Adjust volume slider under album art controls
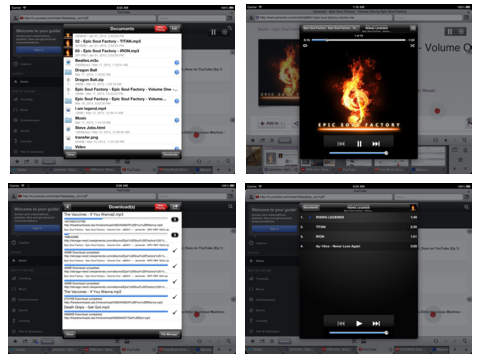This screenshot has height=360, width=480. [x=358, y=153]
